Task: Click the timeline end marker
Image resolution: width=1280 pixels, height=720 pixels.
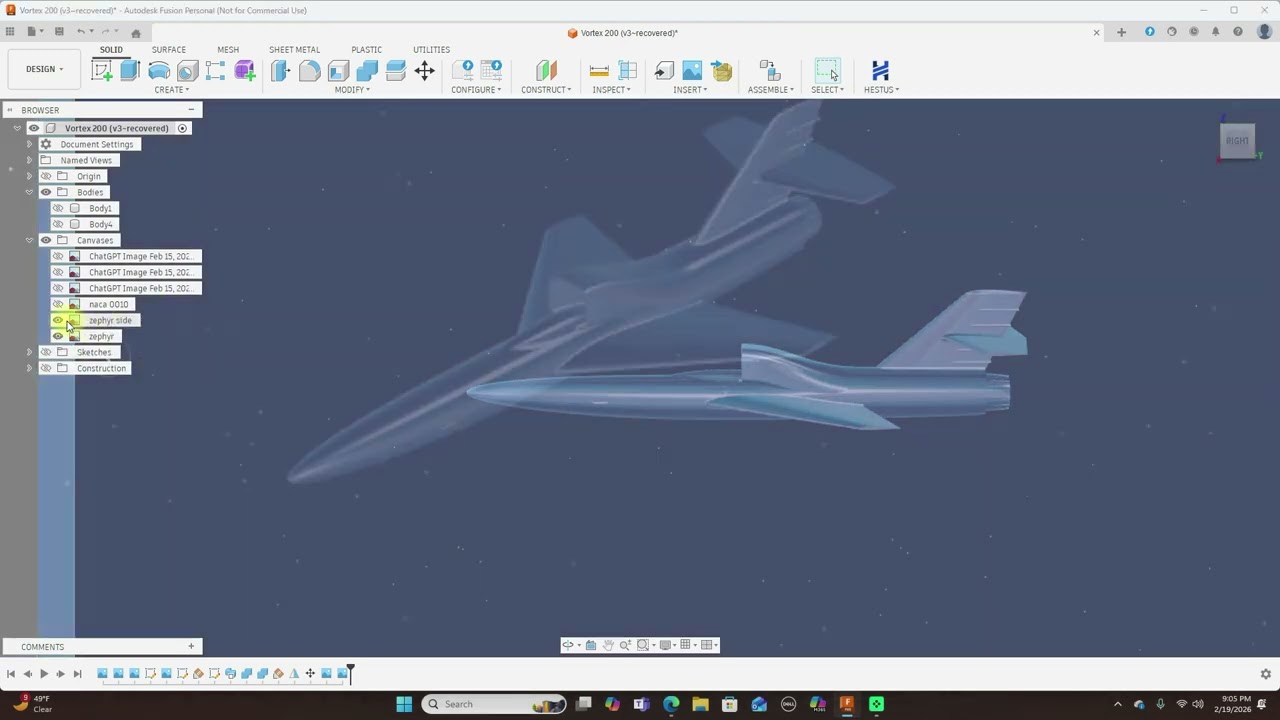Action: point(350,674)
